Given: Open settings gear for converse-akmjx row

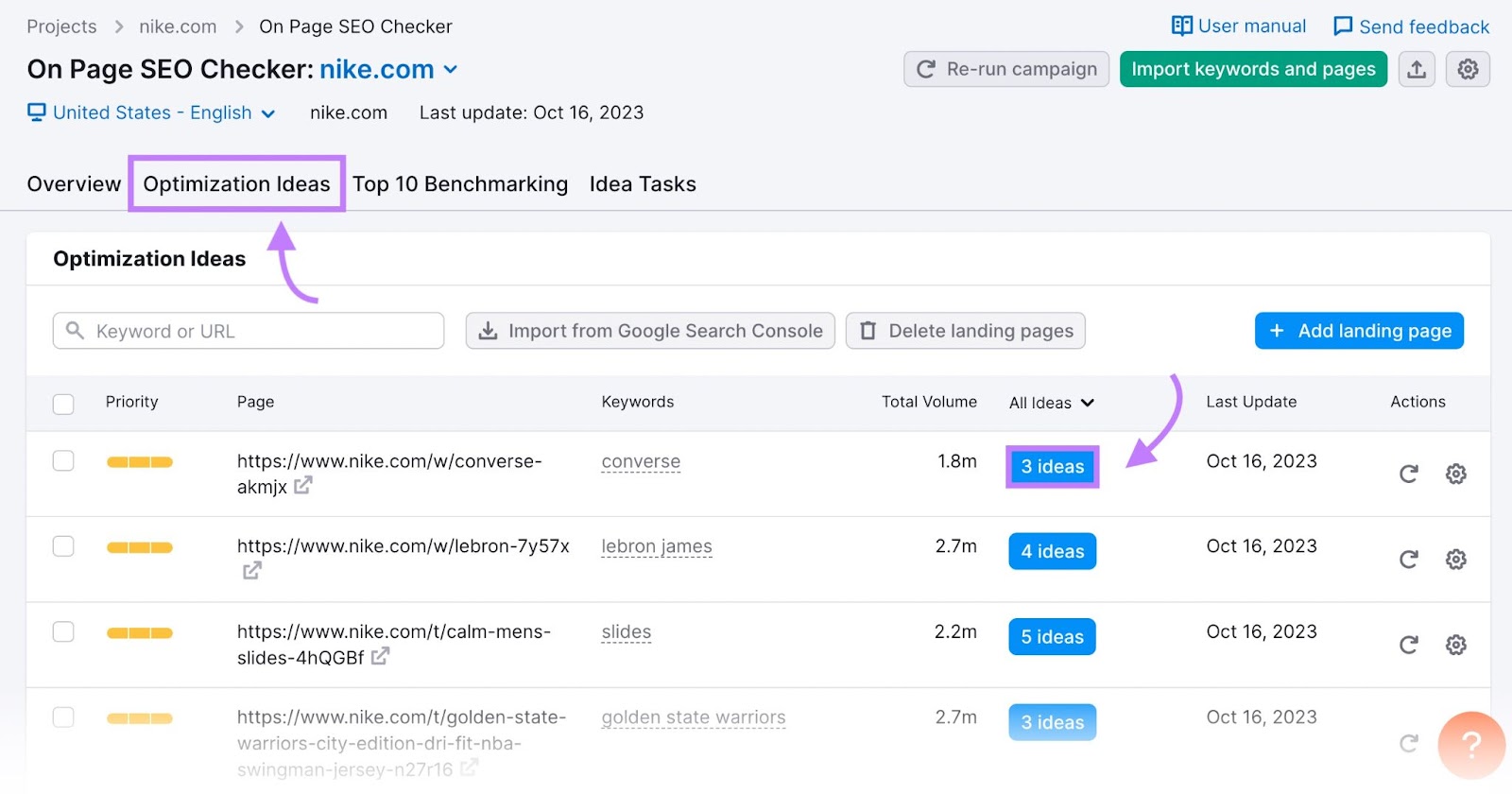Looking at the screenshot, I should 1456,474.
